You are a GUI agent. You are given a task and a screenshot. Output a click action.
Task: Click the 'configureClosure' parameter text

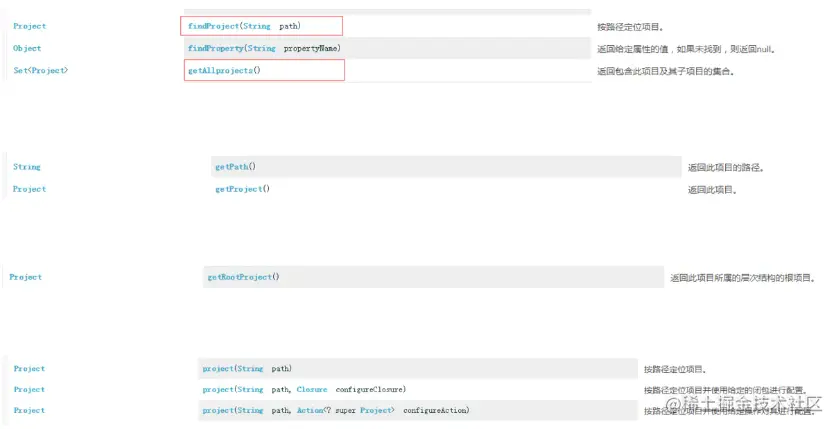coord(369,389)
